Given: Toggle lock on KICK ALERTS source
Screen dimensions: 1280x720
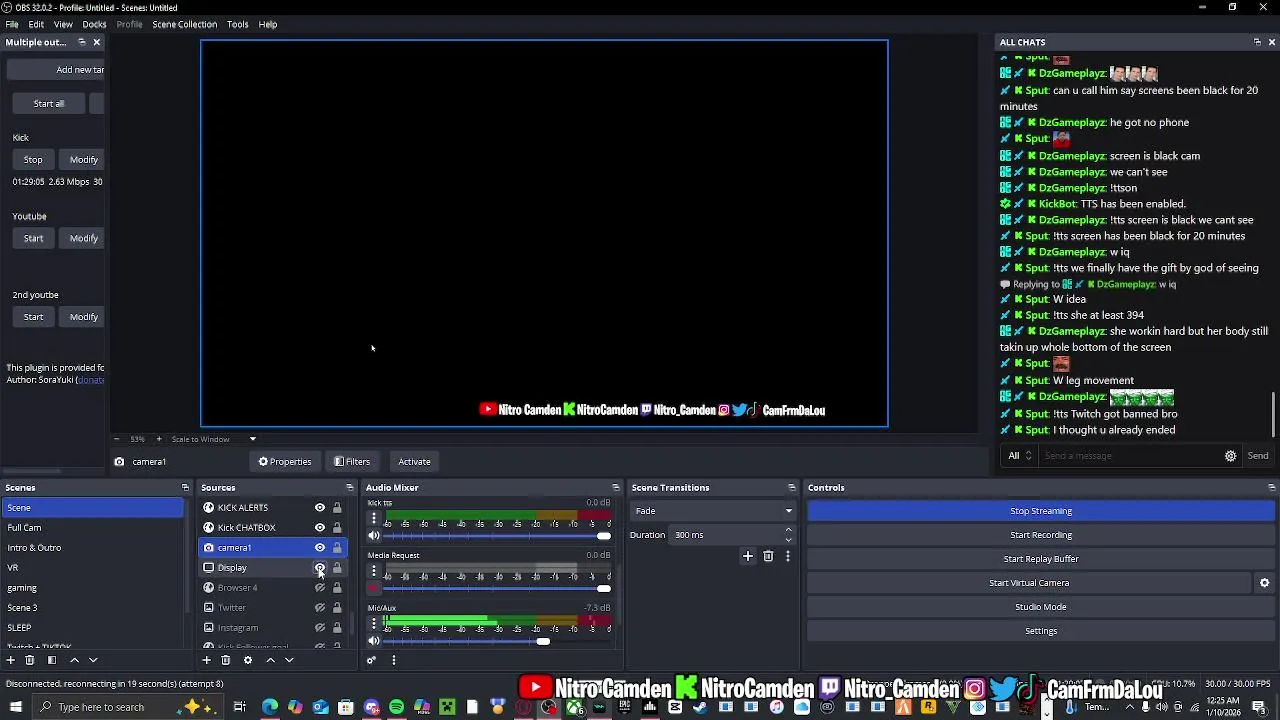Looking at the screenshot, I should 337,508.
